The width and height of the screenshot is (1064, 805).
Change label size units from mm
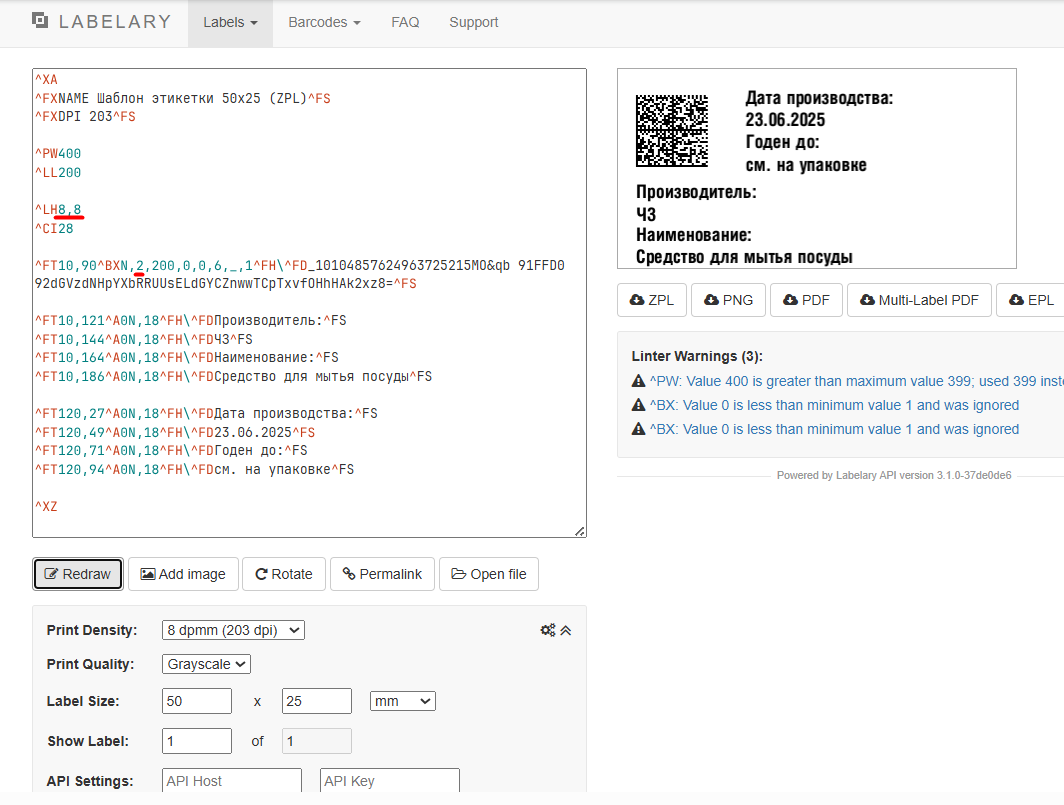coord(402,701)
